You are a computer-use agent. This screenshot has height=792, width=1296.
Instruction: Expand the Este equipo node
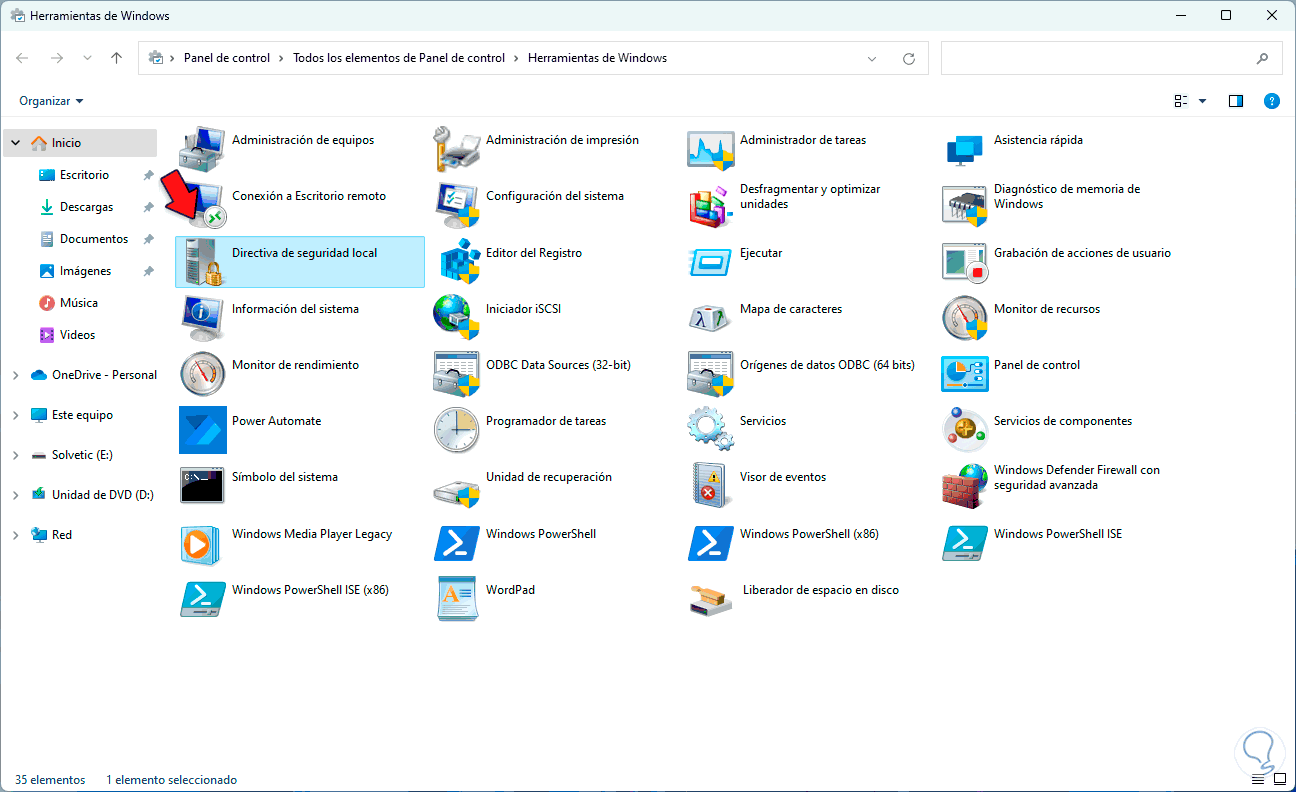[x=16, y=415]
